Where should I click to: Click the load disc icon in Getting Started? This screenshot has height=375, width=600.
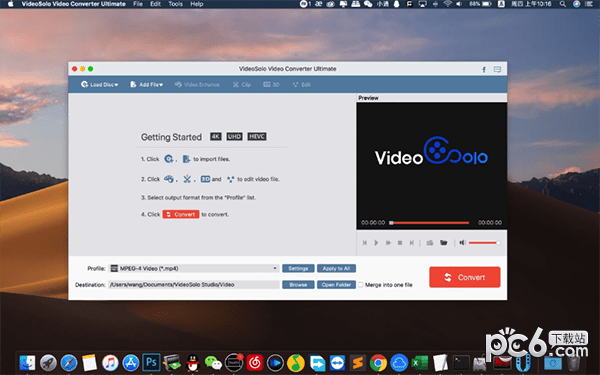169,159
